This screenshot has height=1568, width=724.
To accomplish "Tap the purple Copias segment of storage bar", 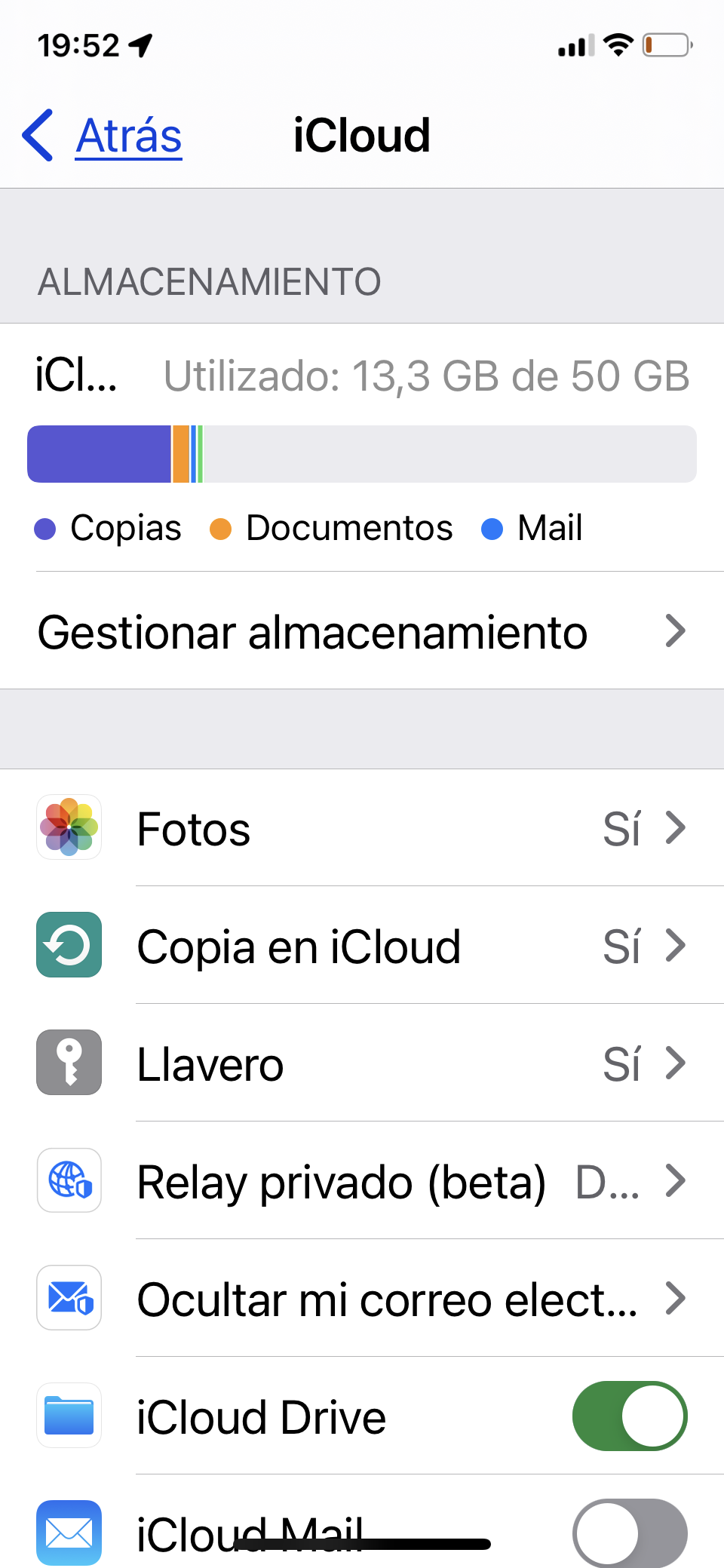I will (x=100, y=454).
